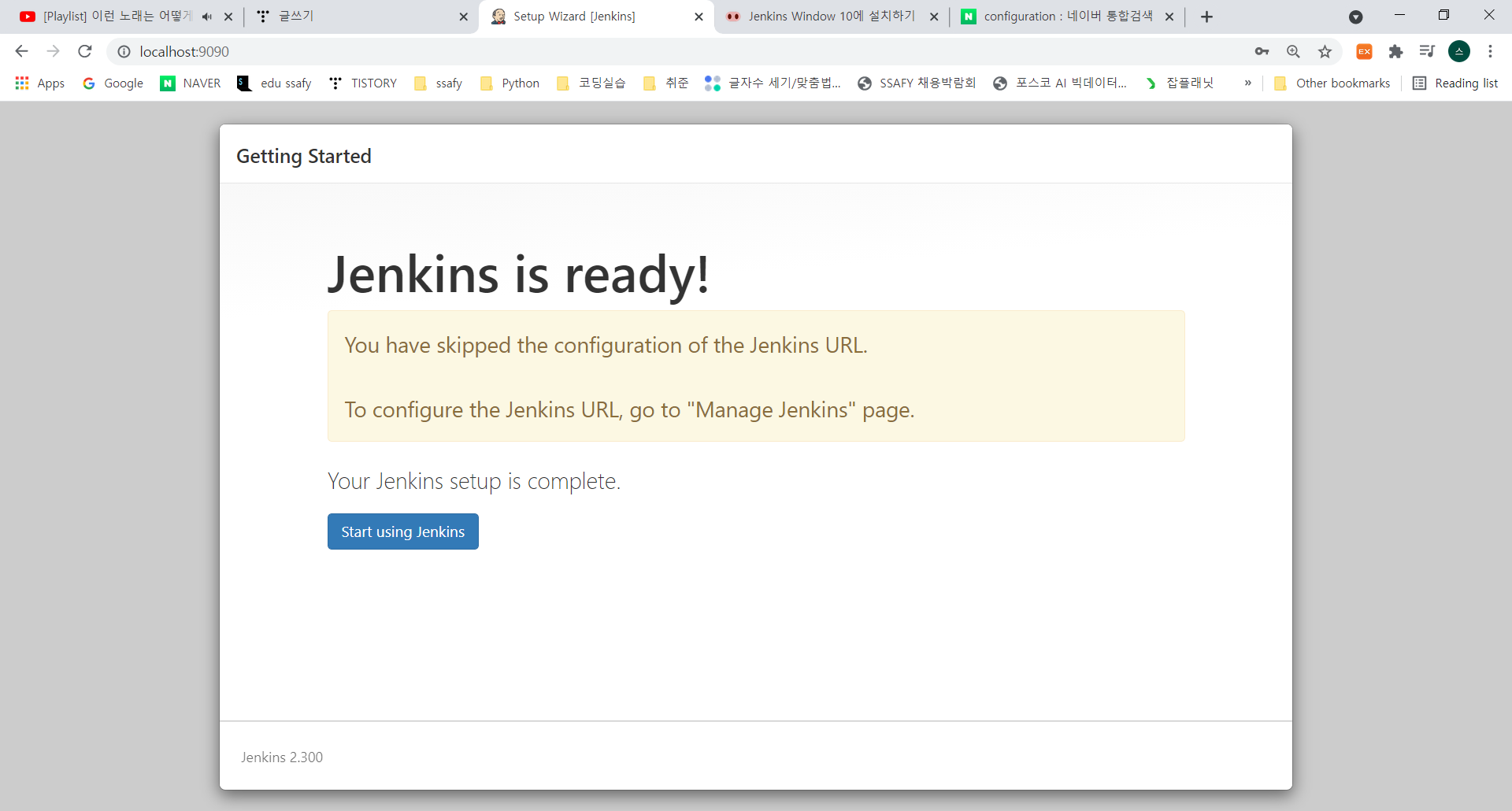
Task: Open the 코딩실습 bookmark folder
Action: click(x=591, y=83)
